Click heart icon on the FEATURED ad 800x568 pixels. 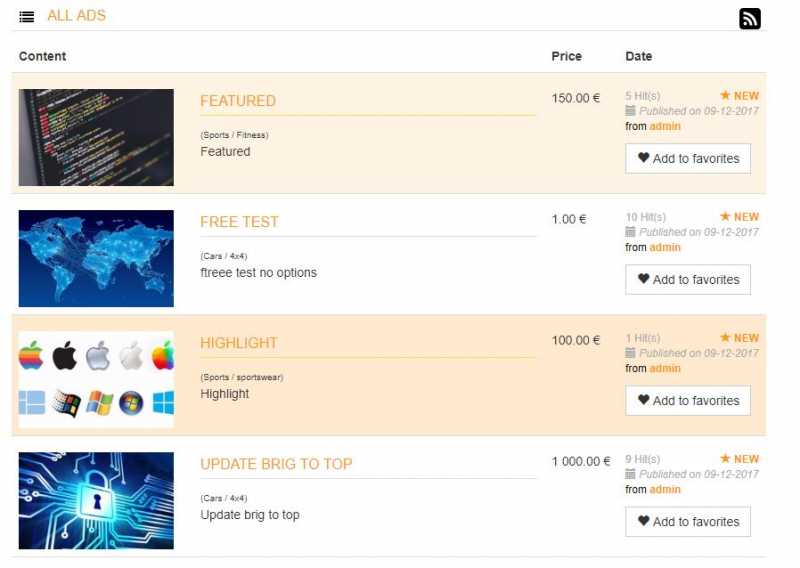pyautogui.click(x=643, y=158)
